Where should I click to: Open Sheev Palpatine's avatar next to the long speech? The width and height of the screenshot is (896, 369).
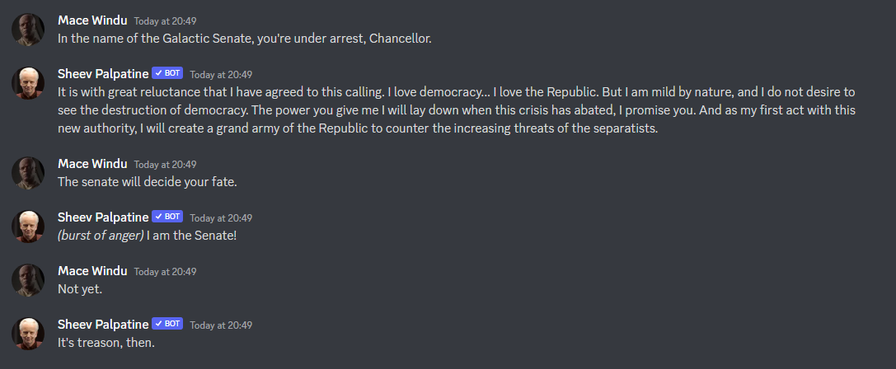click(x=28, y=83)
